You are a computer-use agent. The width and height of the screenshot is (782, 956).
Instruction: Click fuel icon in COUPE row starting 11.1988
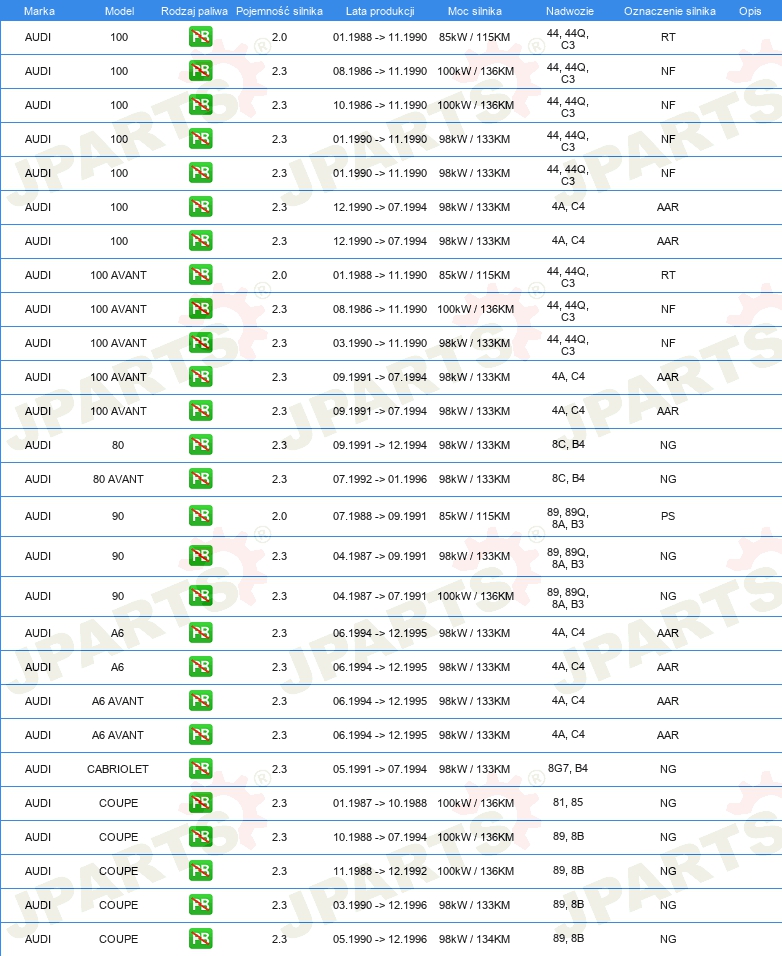[201, 871]
